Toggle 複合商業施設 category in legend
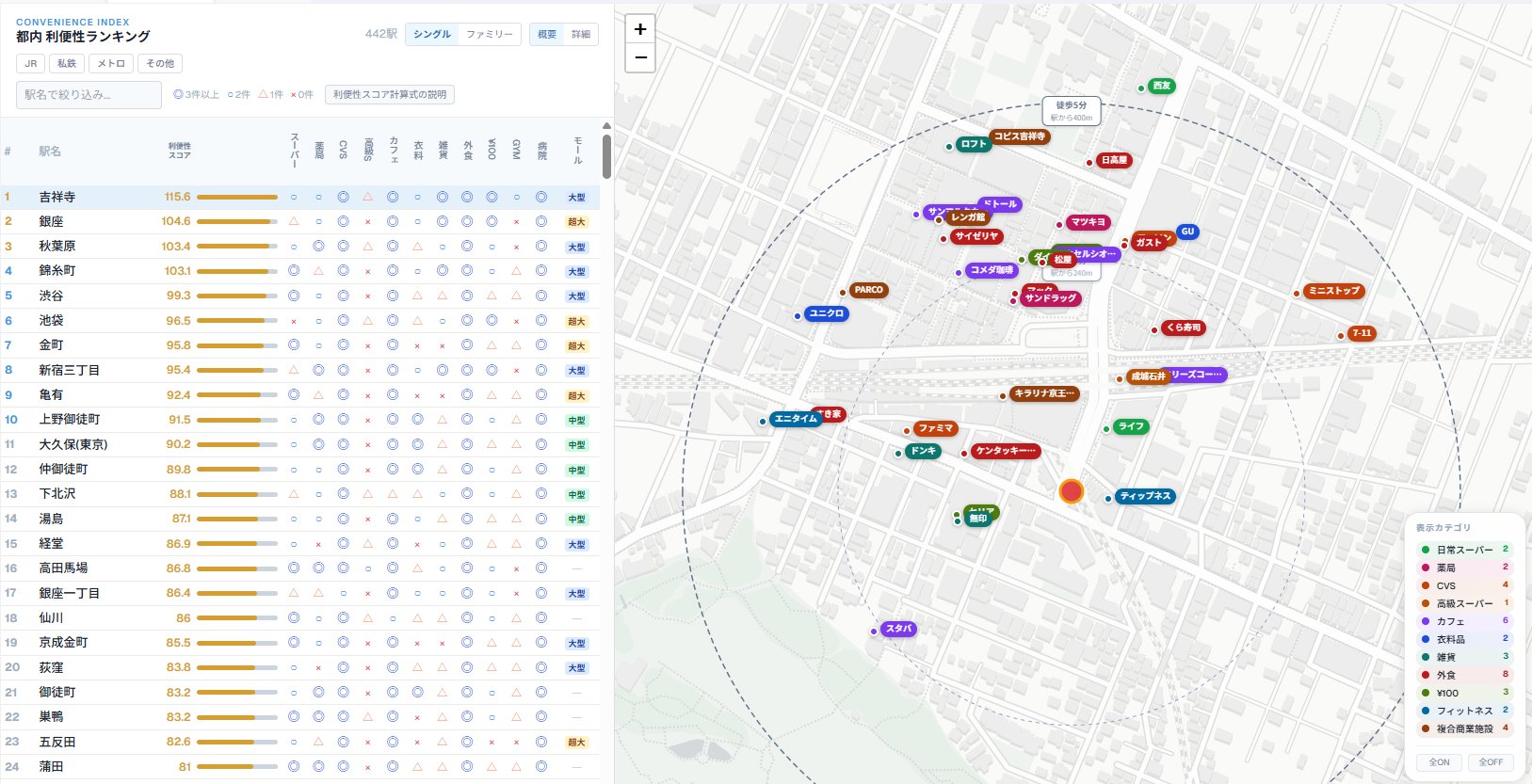Screen dimensions: 1532x784 [x=1464, y=728]
